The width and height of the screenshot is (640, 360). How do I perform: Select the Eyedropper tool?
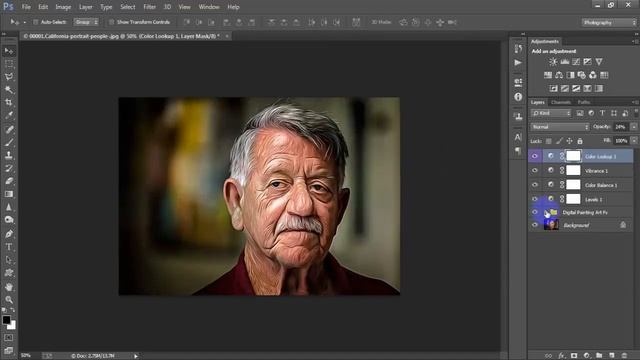point(9,116)
